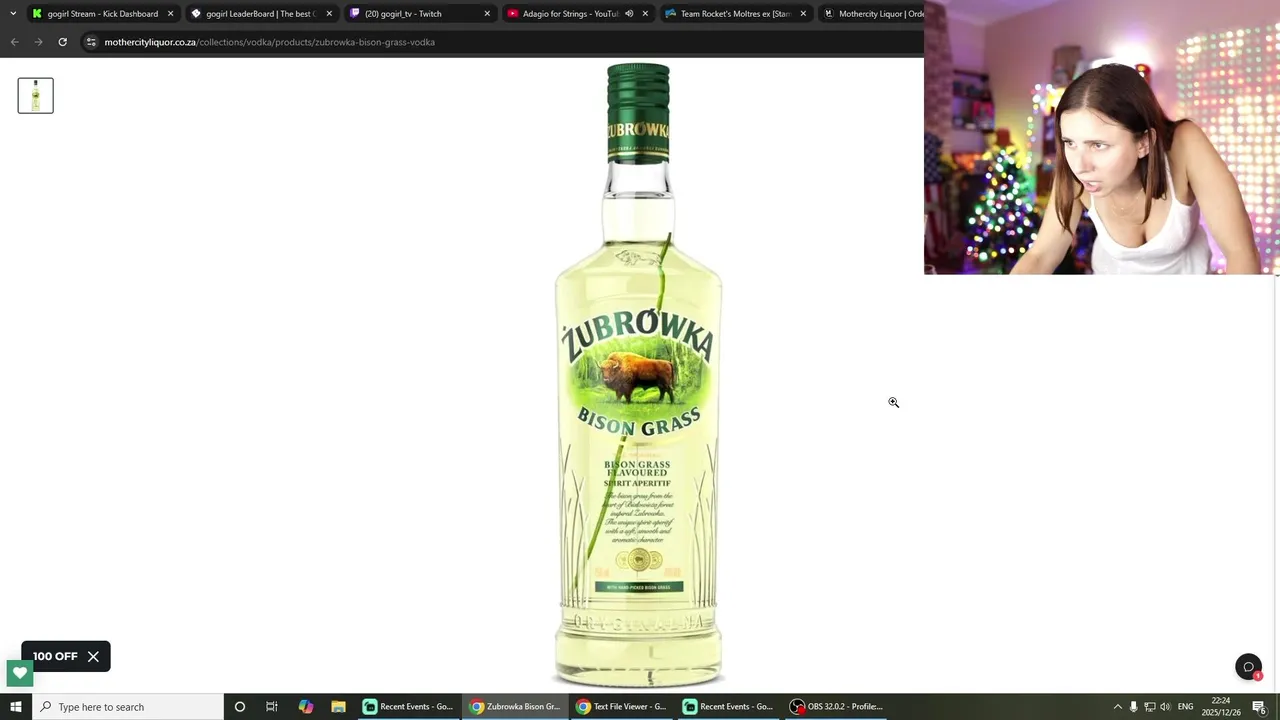Switch to Text File Viewer Chrome window

pyautogui.click(x=622, y=707)
